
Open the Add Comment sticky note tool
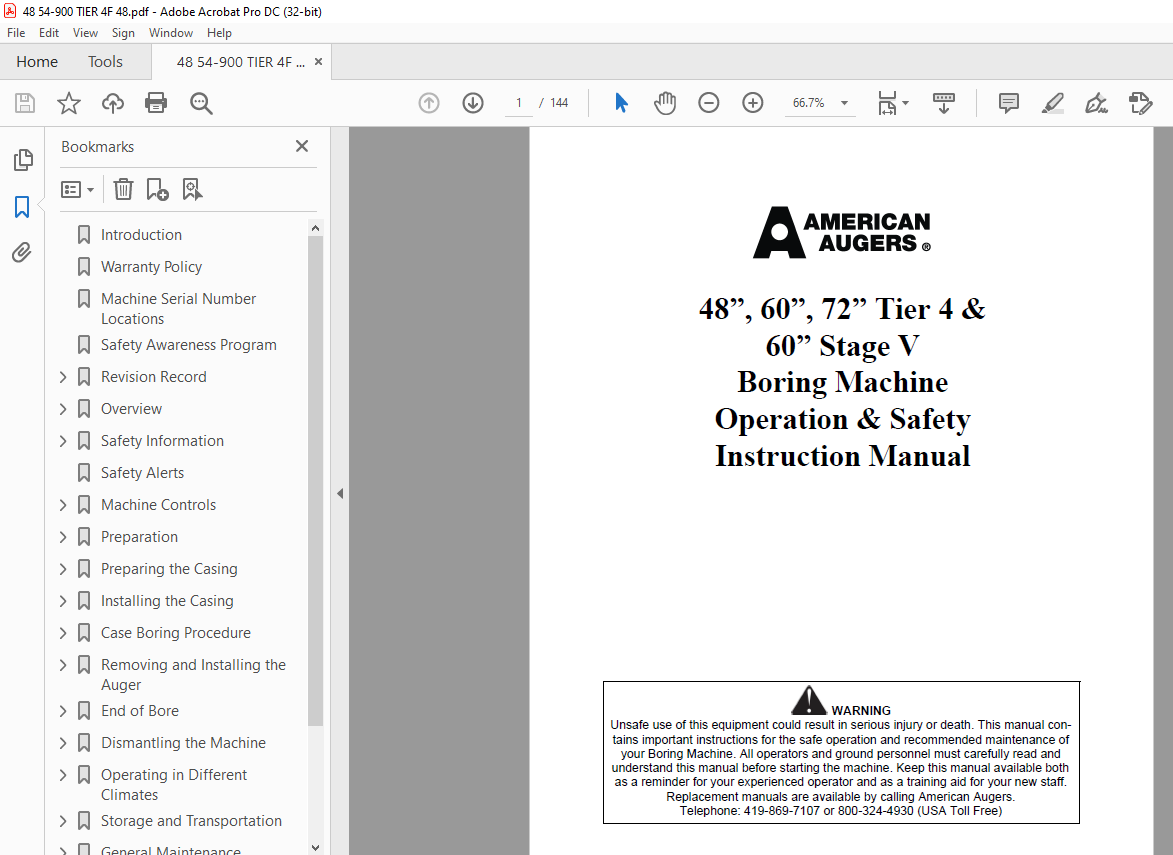point(1009,103)
